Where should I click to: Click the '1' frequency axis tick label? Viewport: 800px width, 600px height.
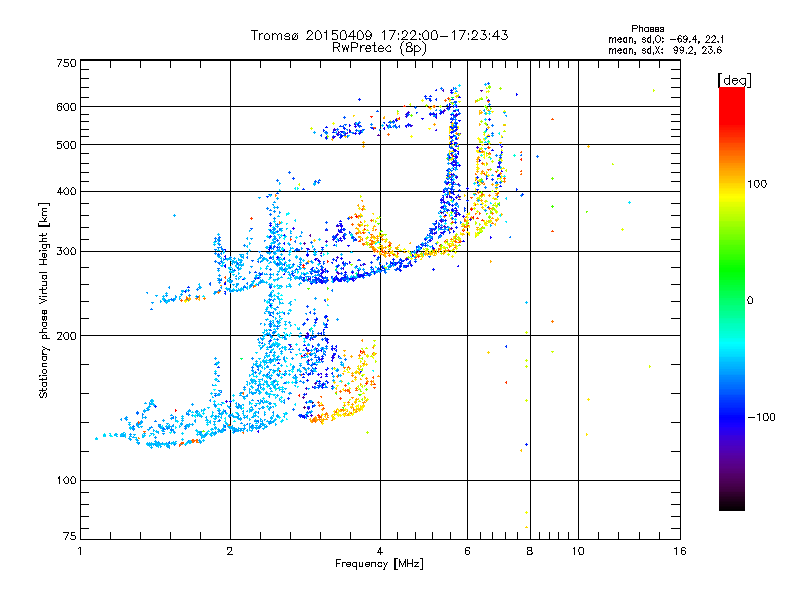tap(80, 551)
